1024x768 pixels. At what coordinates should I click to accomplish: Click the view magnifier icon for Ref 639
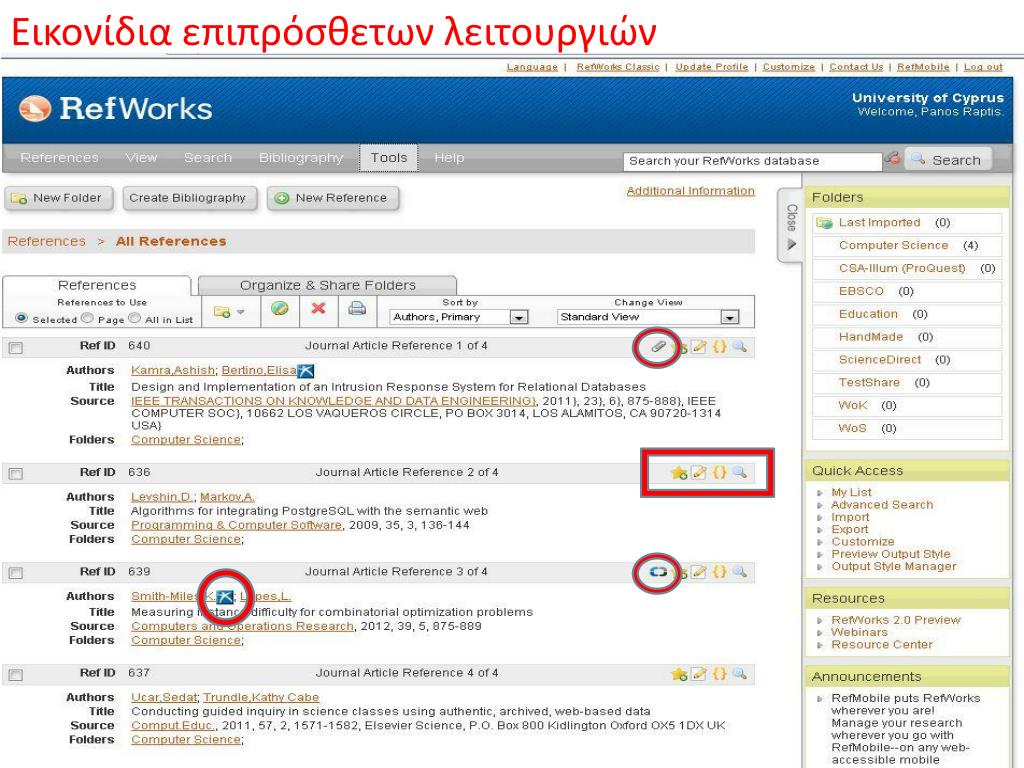tap(739, 572)
